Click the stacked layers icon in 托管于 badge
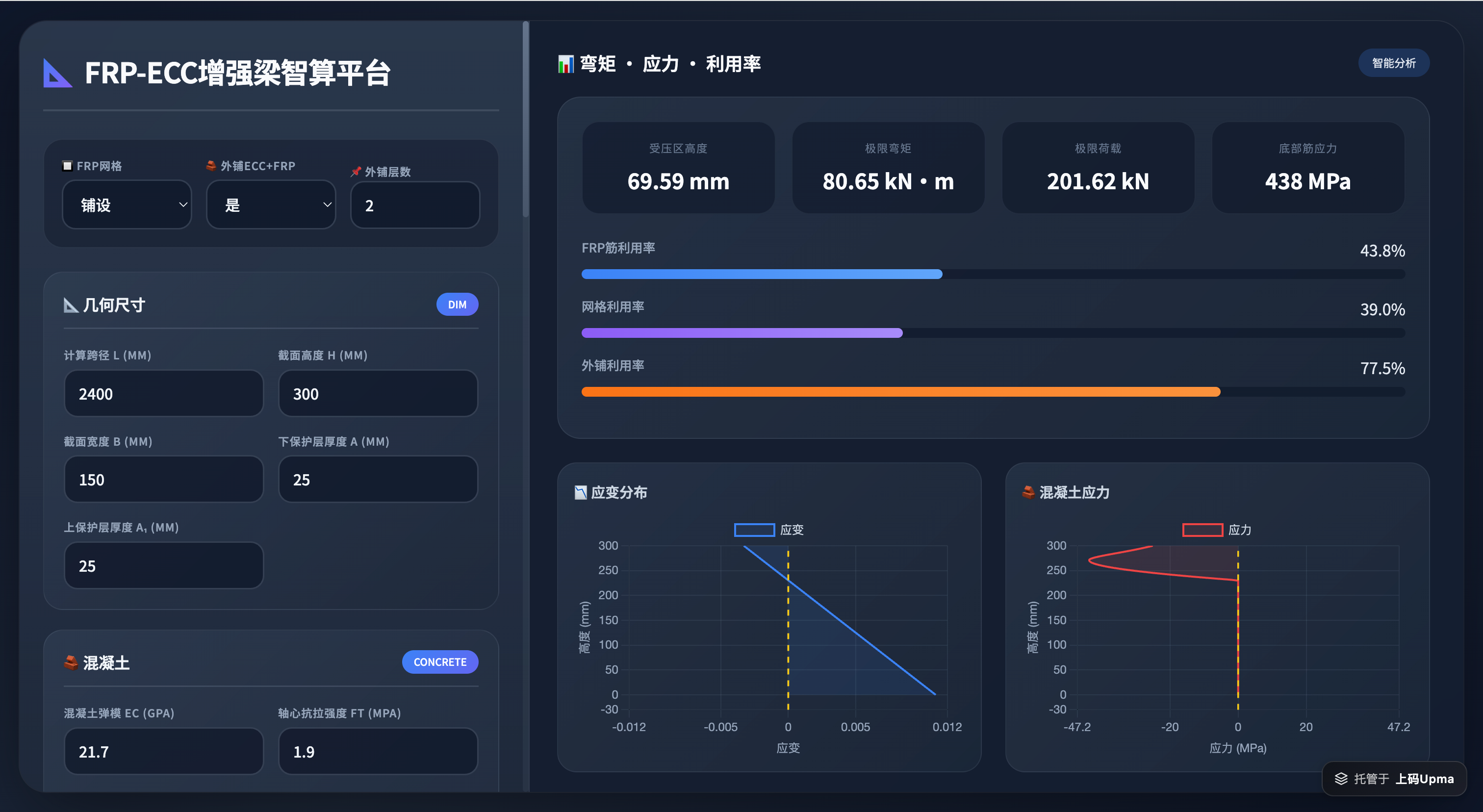1483x812 pixels. pyautogui.click(x=1342, y=779)
